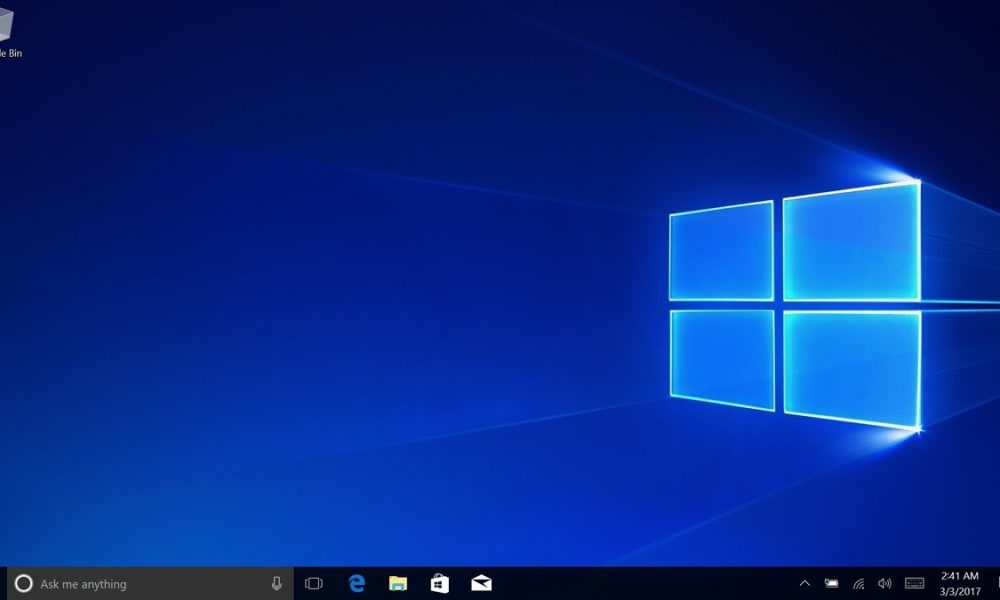Launch Microsoft Edge from the taskbar
The image size is (1000, 600).
pyautogui.click(x=357, y=583)
